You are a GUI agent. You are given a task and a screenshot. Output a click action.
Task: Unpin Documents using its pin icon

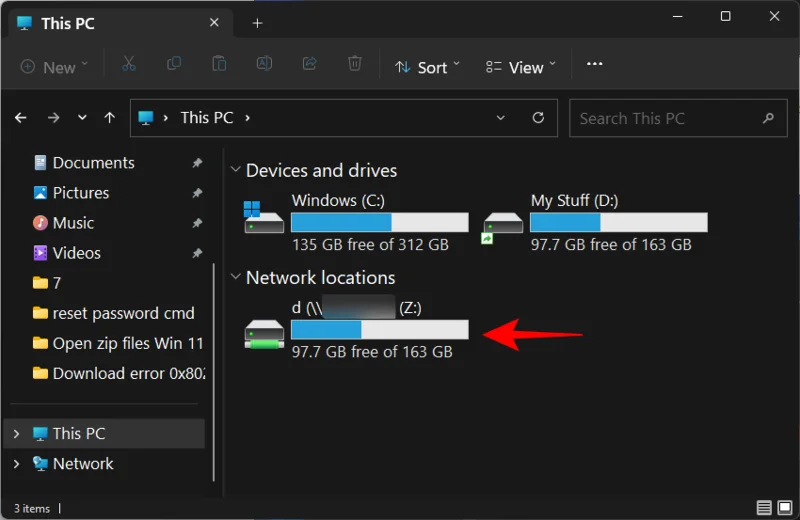click(197, 163)
